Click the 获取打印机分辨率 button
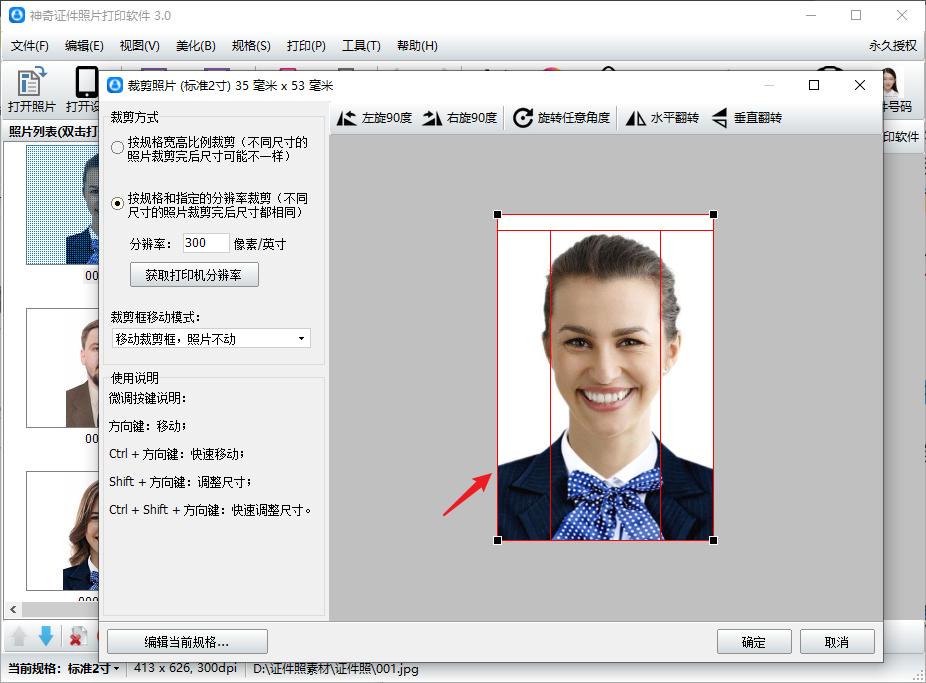The height and width of the screenshot is (683, 926). coord(194,275)
